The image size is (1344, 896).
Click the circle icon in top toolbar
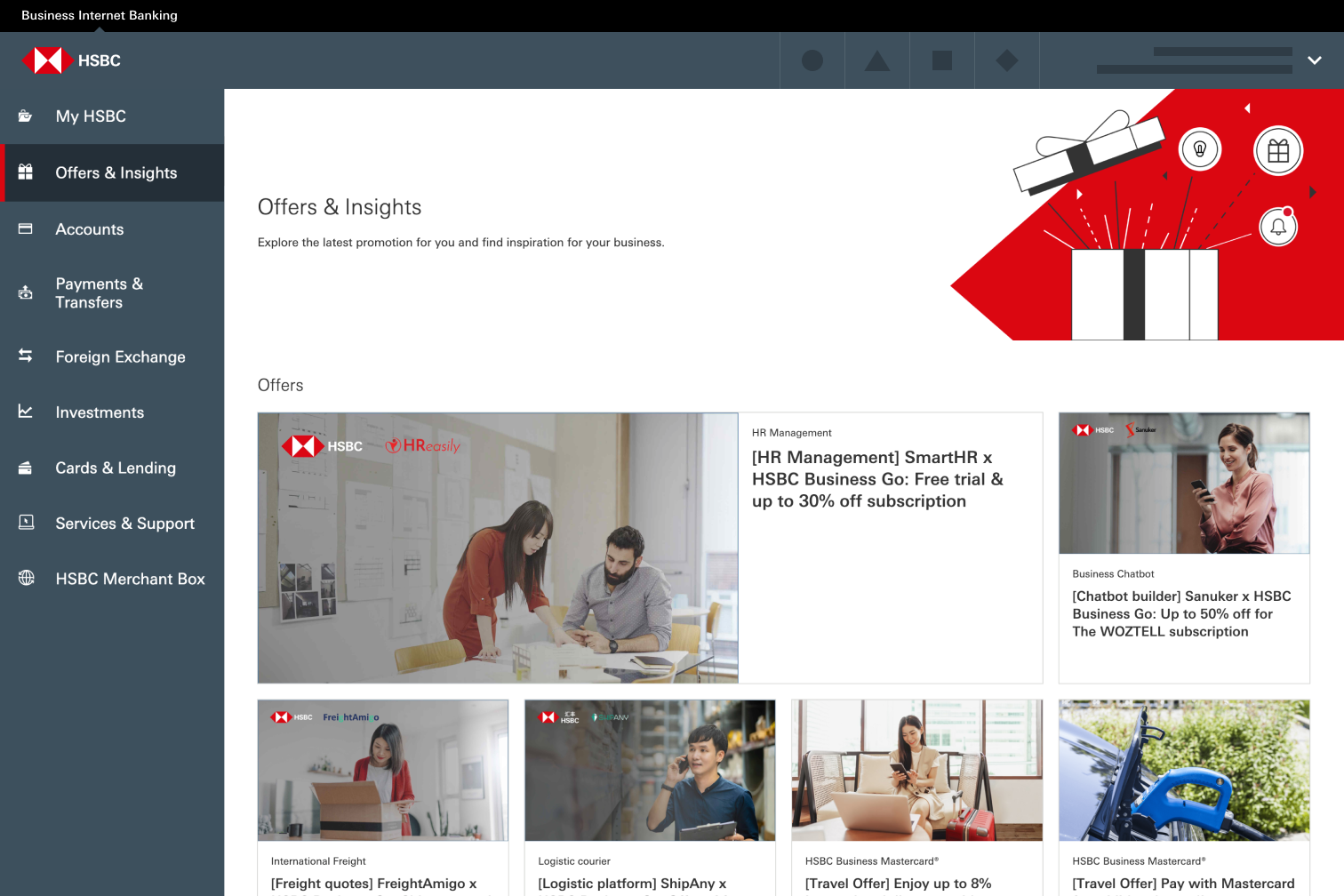(x=812, y=60)
